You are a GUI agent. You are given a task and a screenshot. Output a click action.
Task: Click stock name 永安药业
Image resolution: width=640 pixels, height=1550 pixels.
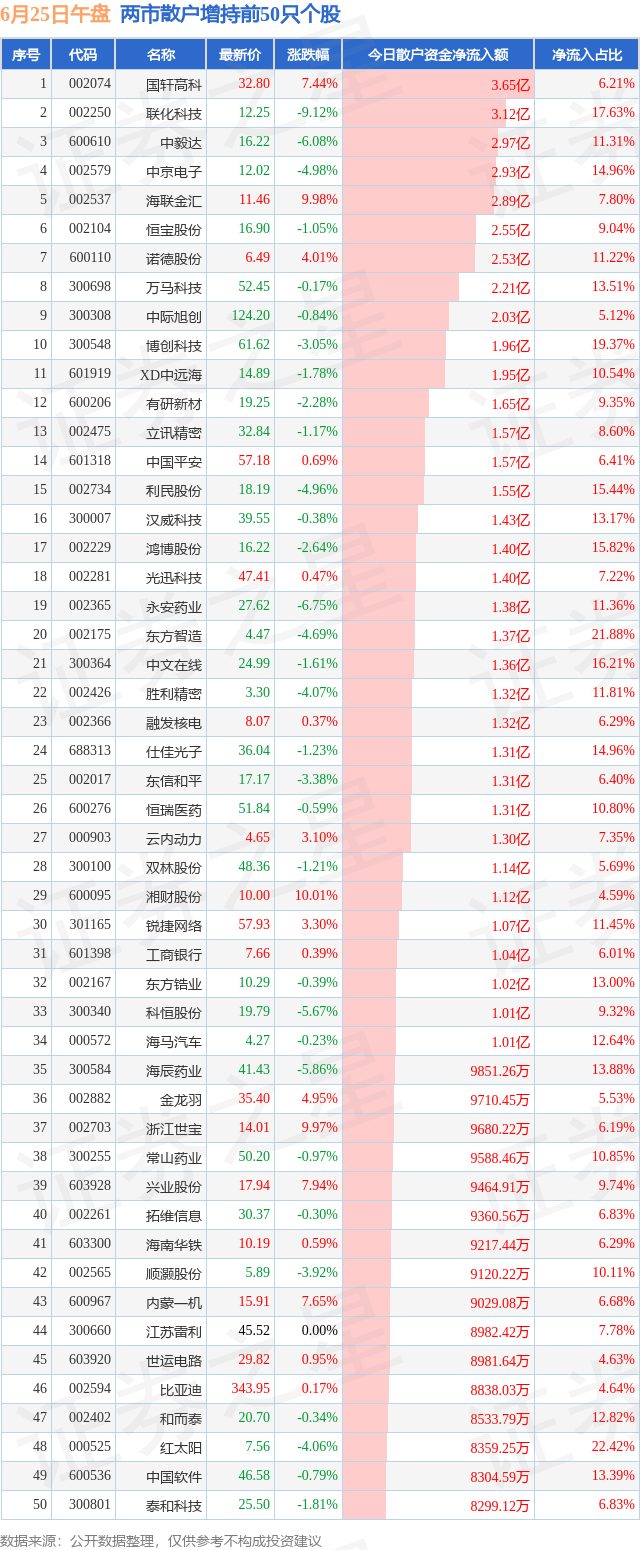tap(174, 607)
